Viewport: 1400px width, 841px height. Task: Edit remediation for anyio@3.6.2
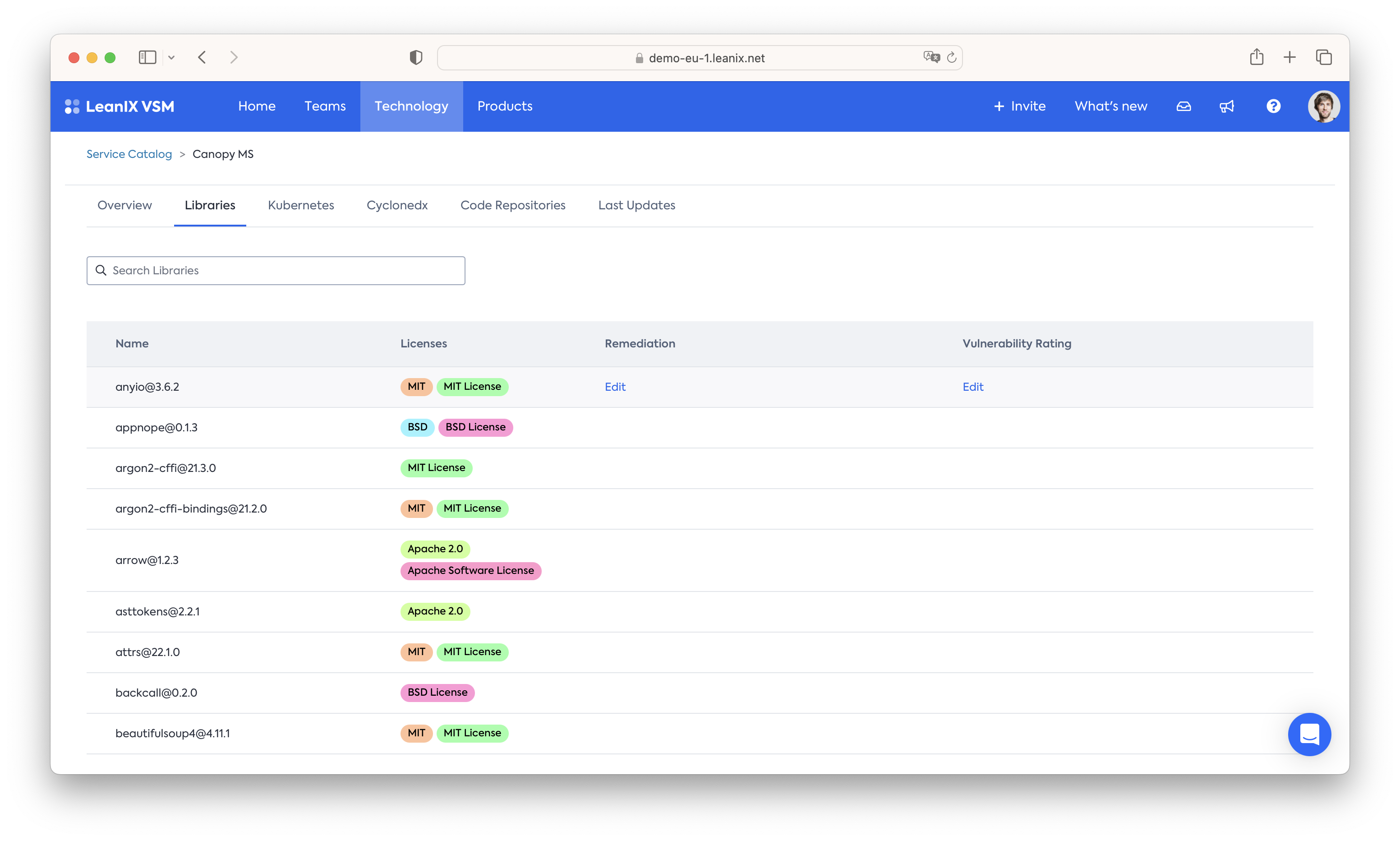[614, 387]
